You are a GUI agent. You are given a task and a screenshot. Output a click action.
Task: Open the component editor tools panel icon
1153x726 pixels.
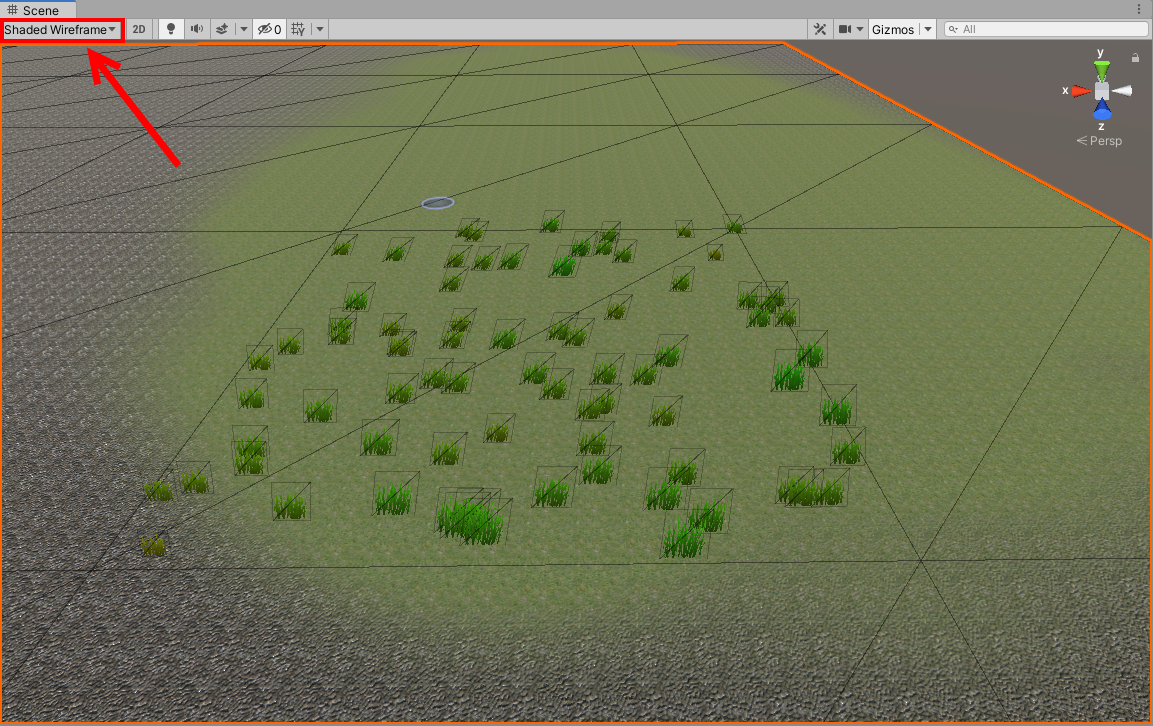tap(820, 29)
